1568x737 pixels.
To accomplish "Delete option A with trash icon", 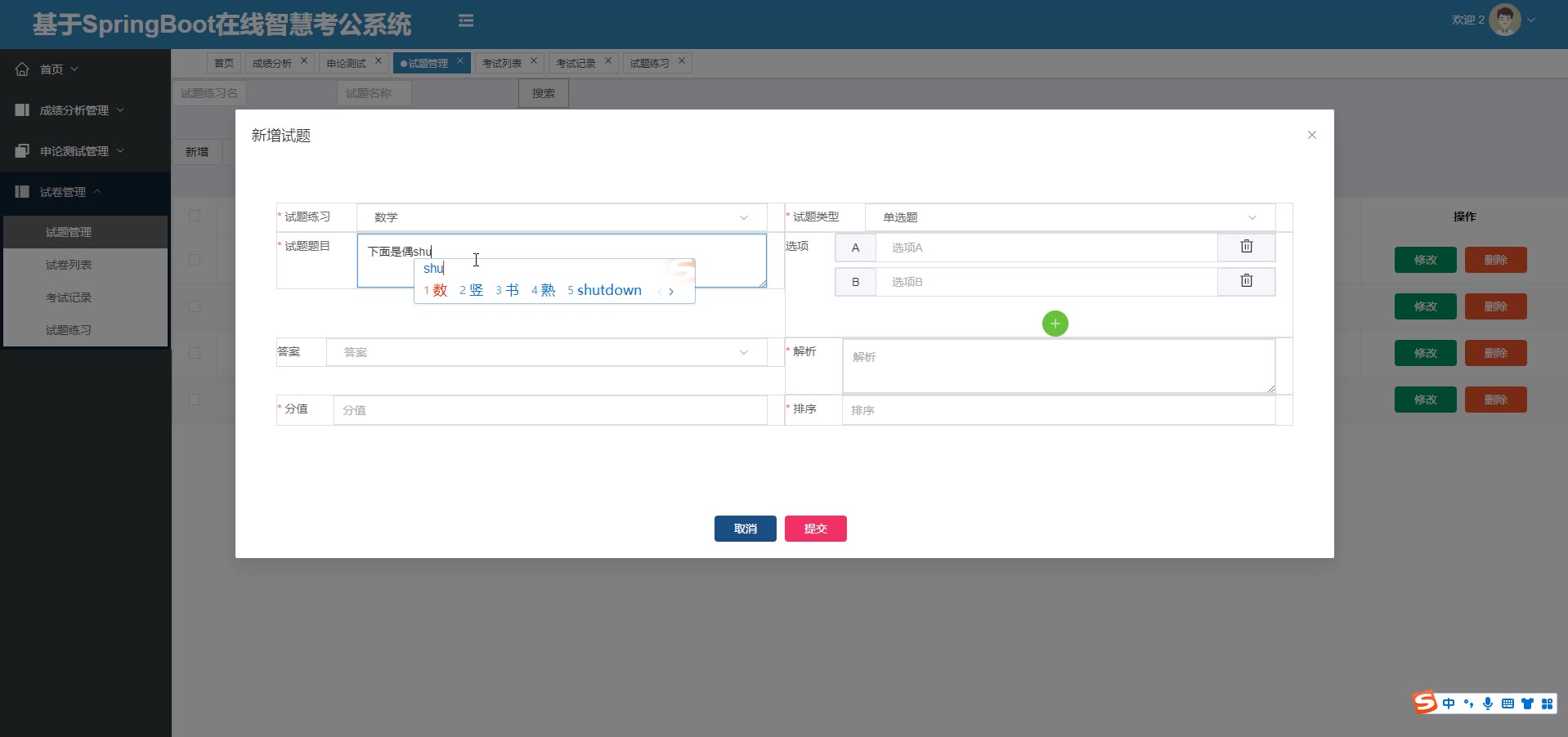I will click(x=1247, y=247).
